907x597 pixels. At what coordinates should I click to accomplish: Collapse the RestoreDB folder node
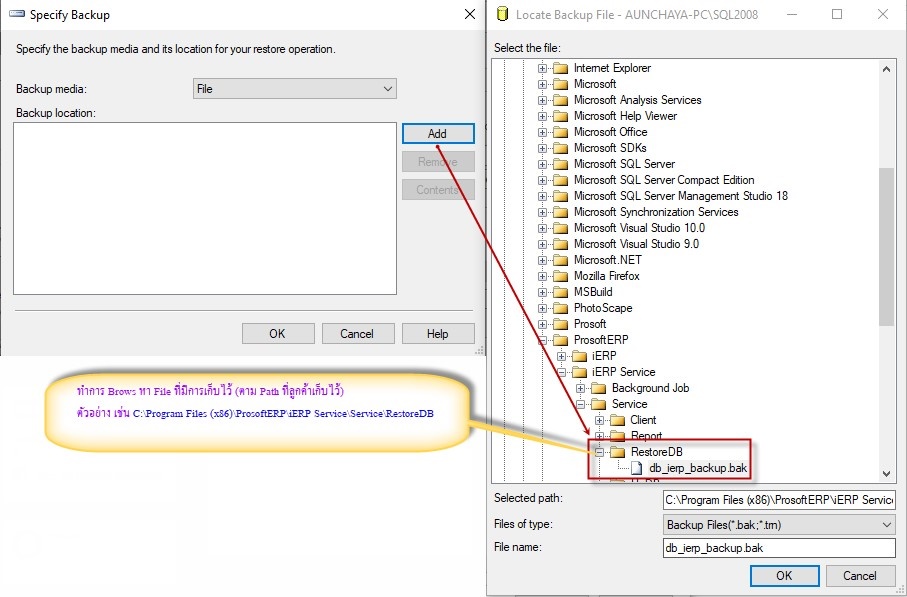tap(599, 452)
